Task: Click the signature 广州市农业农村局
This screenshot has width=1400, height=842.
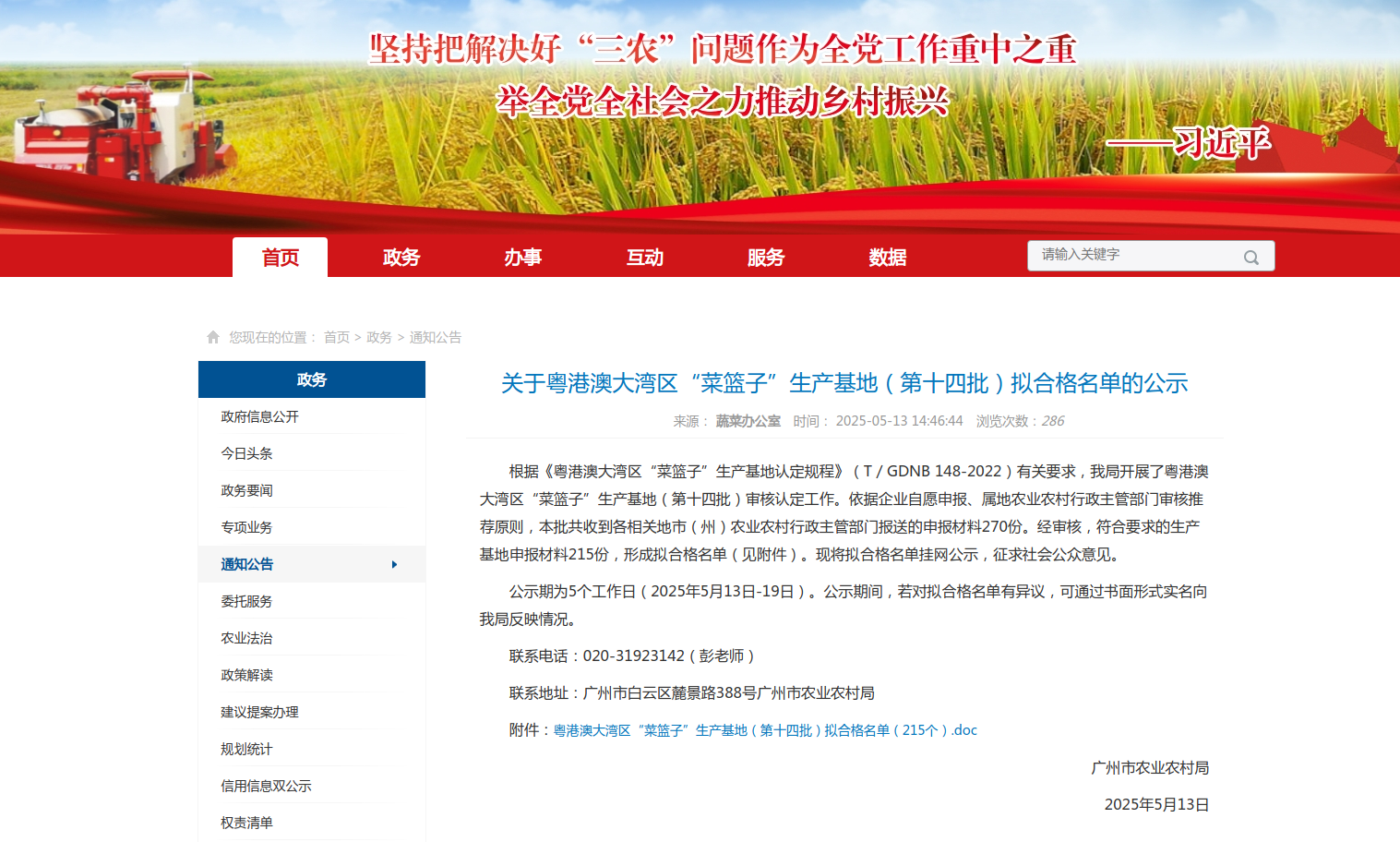Action: tap(1150, 768)
